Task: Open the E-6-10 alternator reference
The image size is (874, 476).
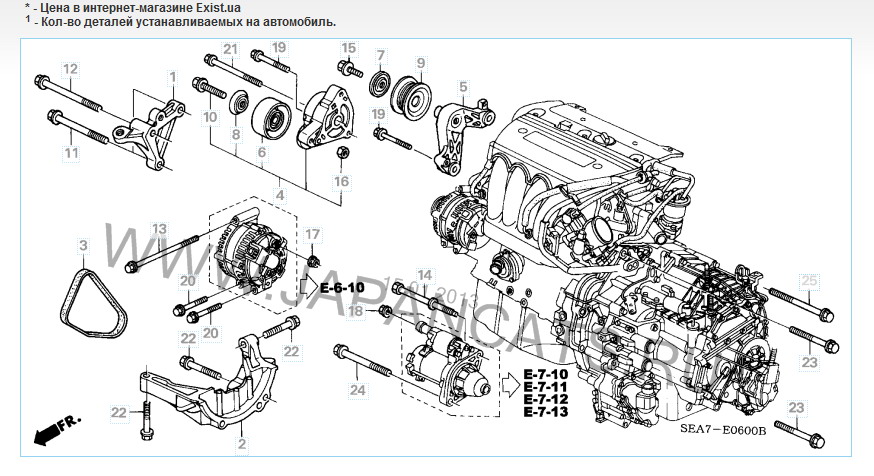Action: click(342, 288)
